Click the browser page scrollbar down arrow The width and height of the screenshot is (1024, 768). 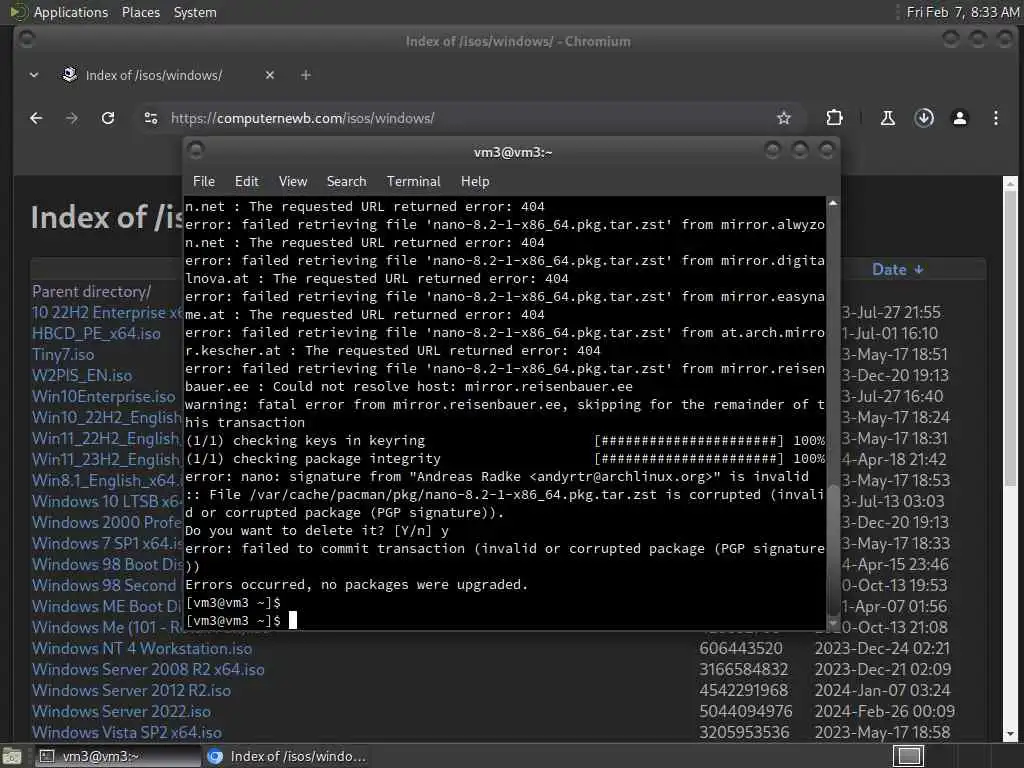(1010, 735)
